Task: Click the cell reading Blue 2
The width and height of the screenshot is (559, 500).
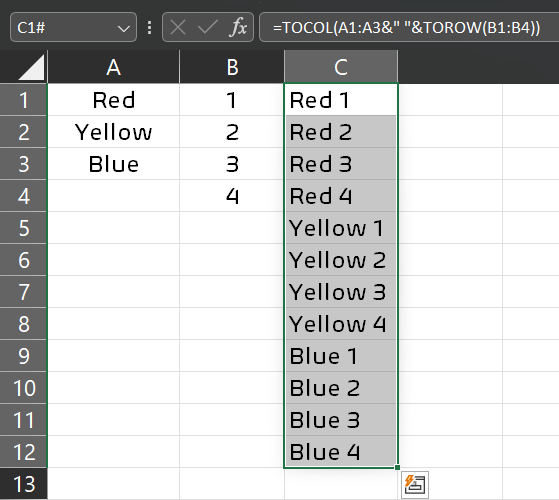Action: 341,388
